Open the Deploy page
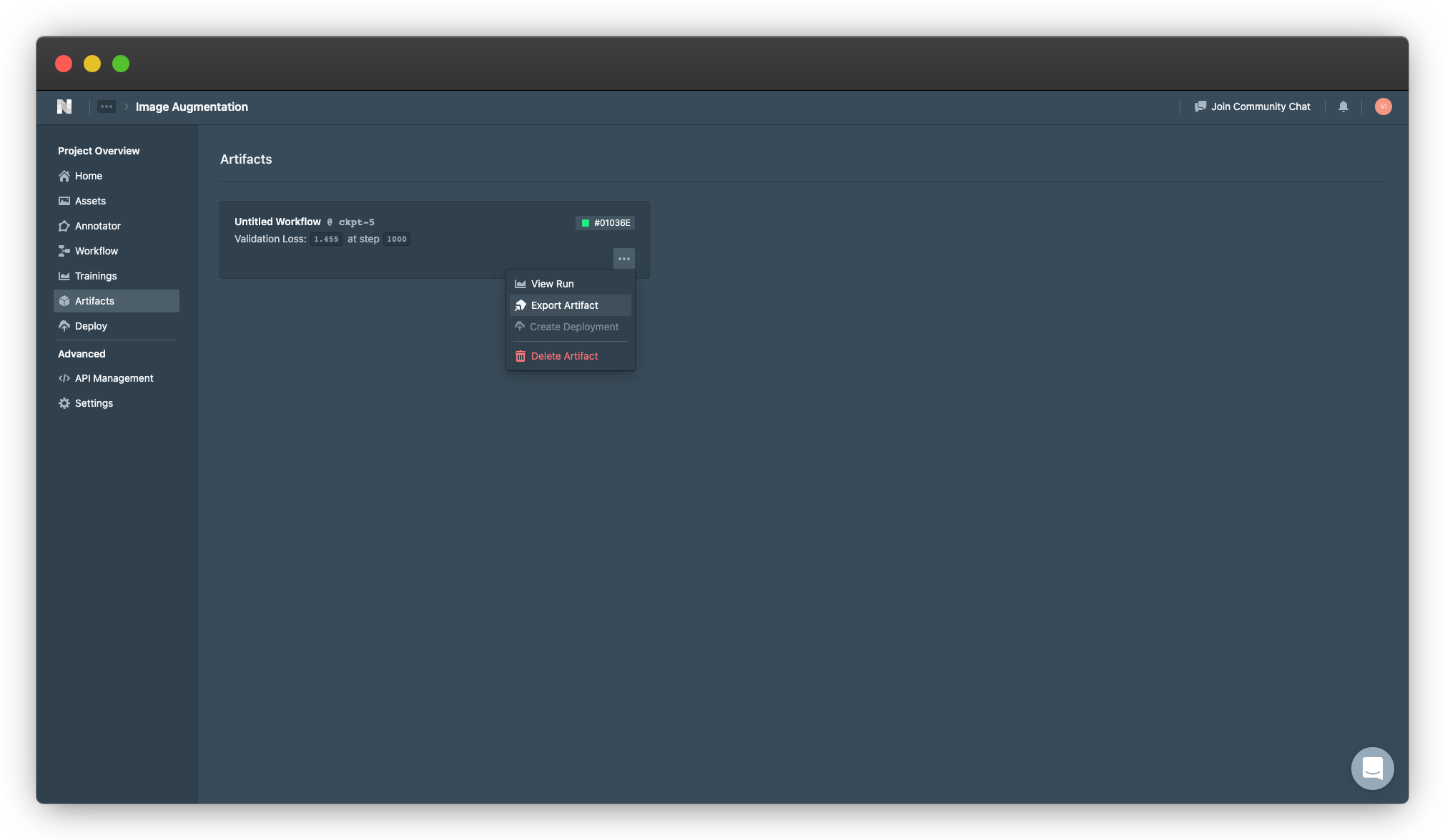1445x840 pixels. pyautogui.click(x=117, y=326)
